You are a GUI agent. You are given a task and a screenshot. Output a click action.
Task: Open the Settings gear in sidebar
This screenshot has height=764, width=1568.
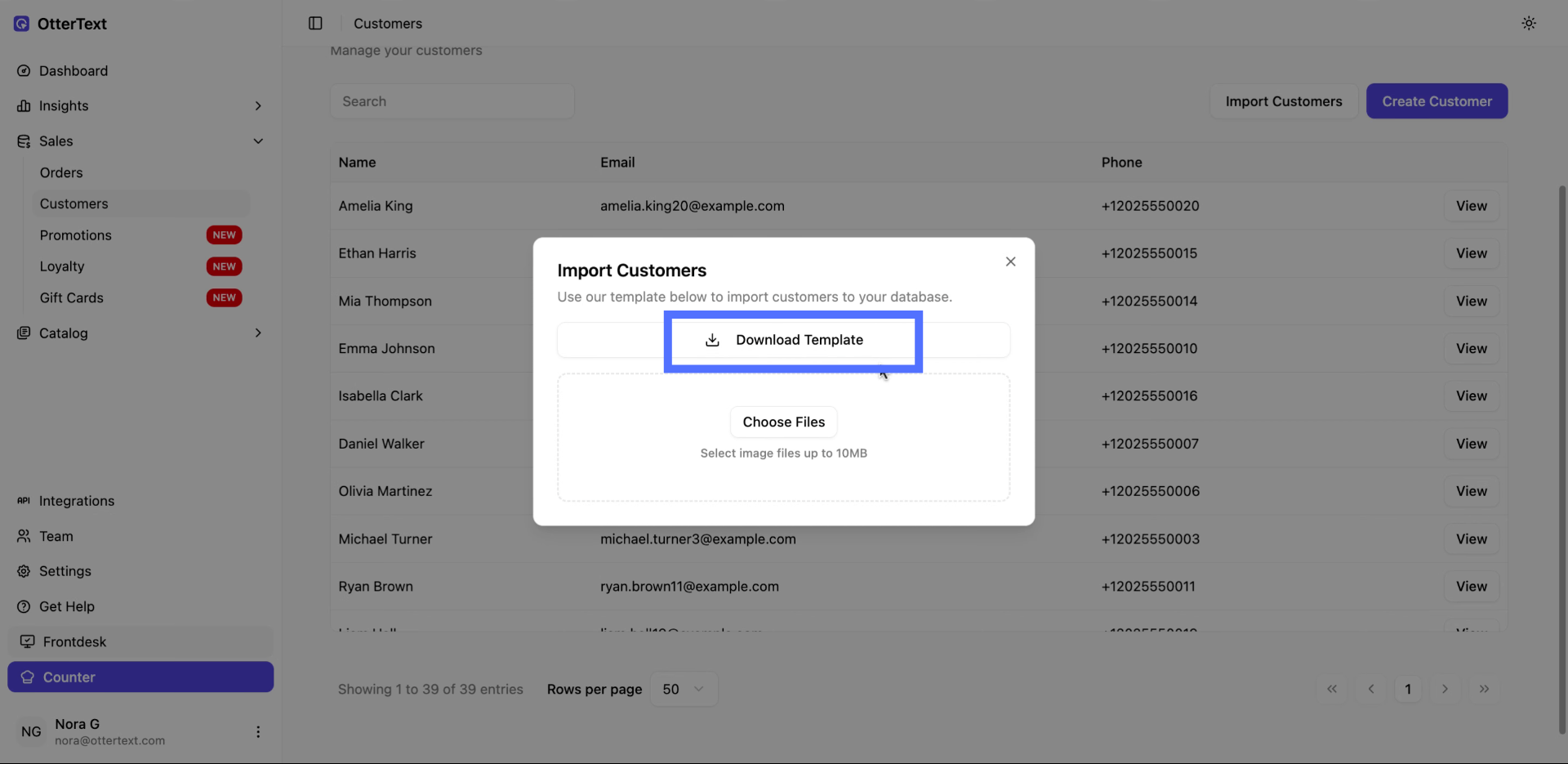click(x=24, y=572)
